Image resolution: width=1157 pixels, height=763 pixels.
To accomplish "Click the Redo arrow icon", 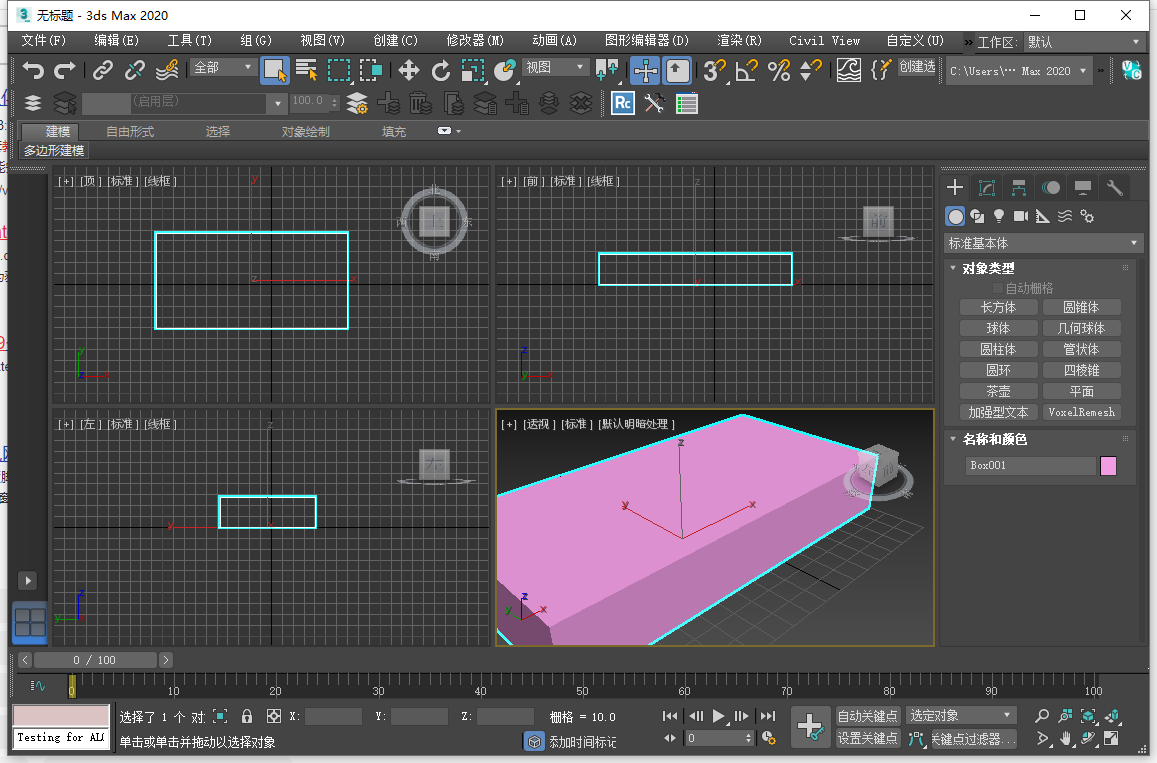I will tap(65, 70).
